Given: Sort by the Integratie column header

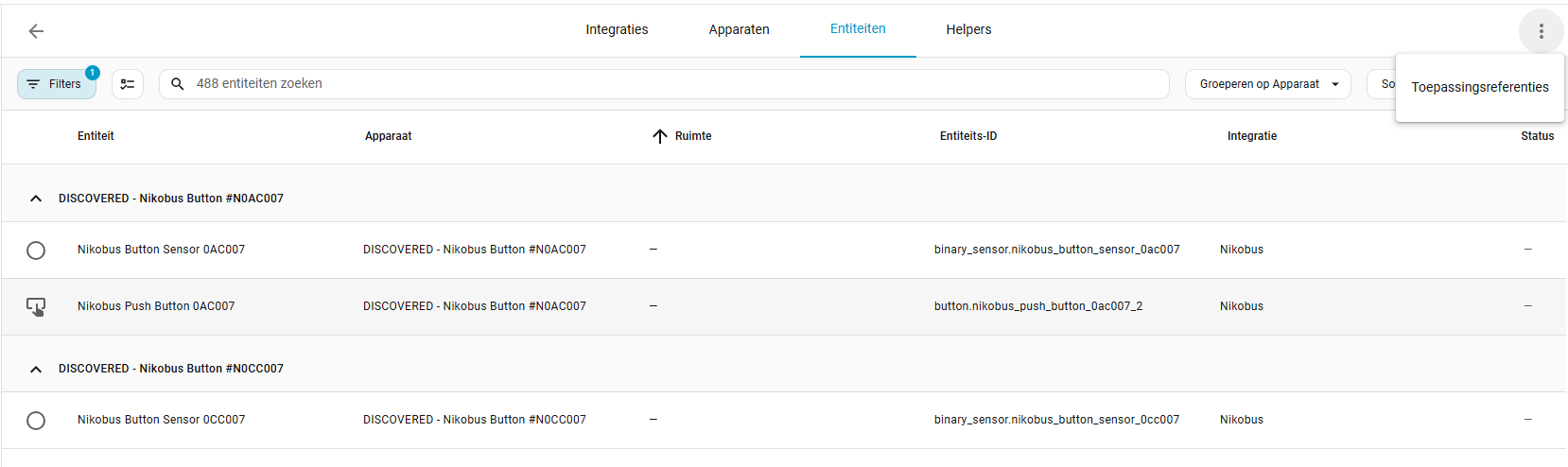Looking at the screenshot, I should (1251, 136).
